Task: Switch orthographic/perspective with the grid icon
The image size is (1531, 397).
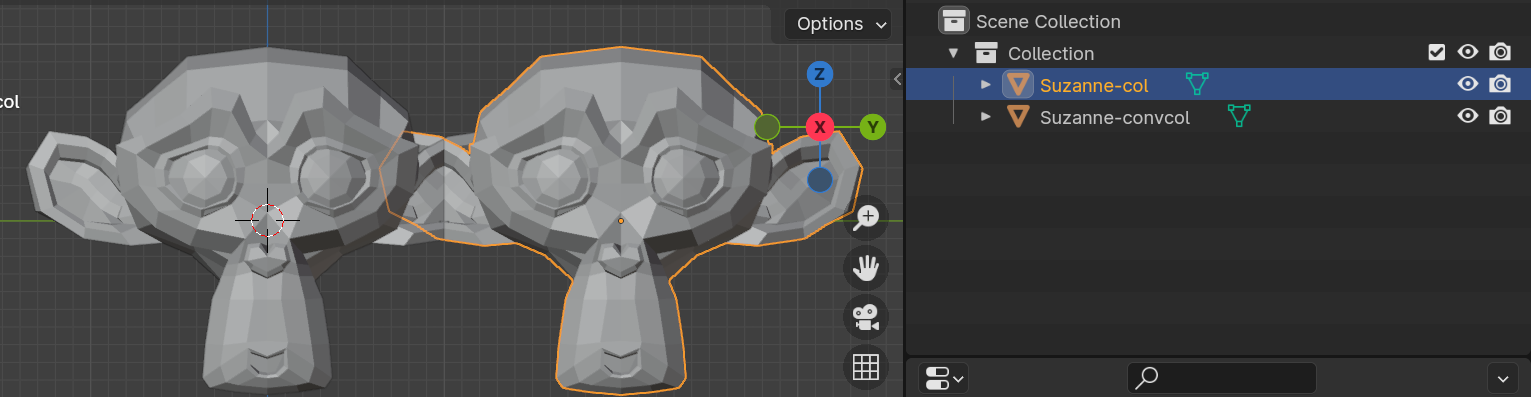Action: (x=865, y=367)
